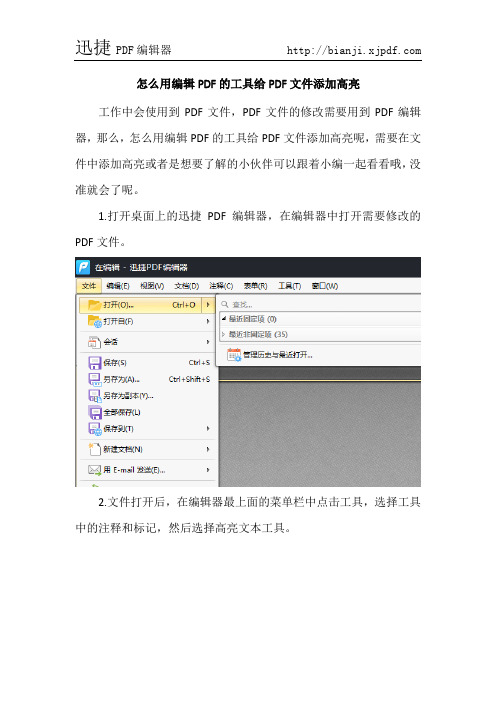
Task: Click the calendar icon beside 管理历史与最近打开
Action: pos(234,355)
